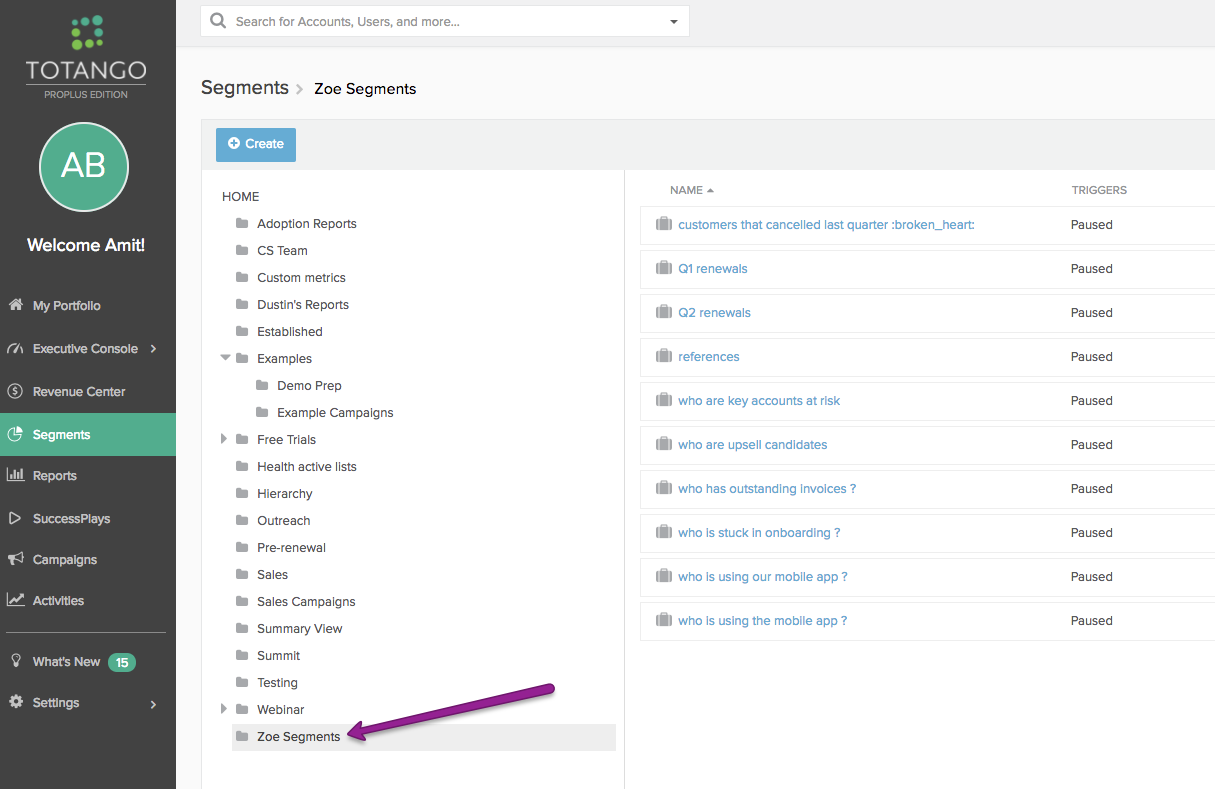This screenshot has width=1215, height=789.
Task: Select the Pre-renewal folder
Action: [x=291, y=548]
